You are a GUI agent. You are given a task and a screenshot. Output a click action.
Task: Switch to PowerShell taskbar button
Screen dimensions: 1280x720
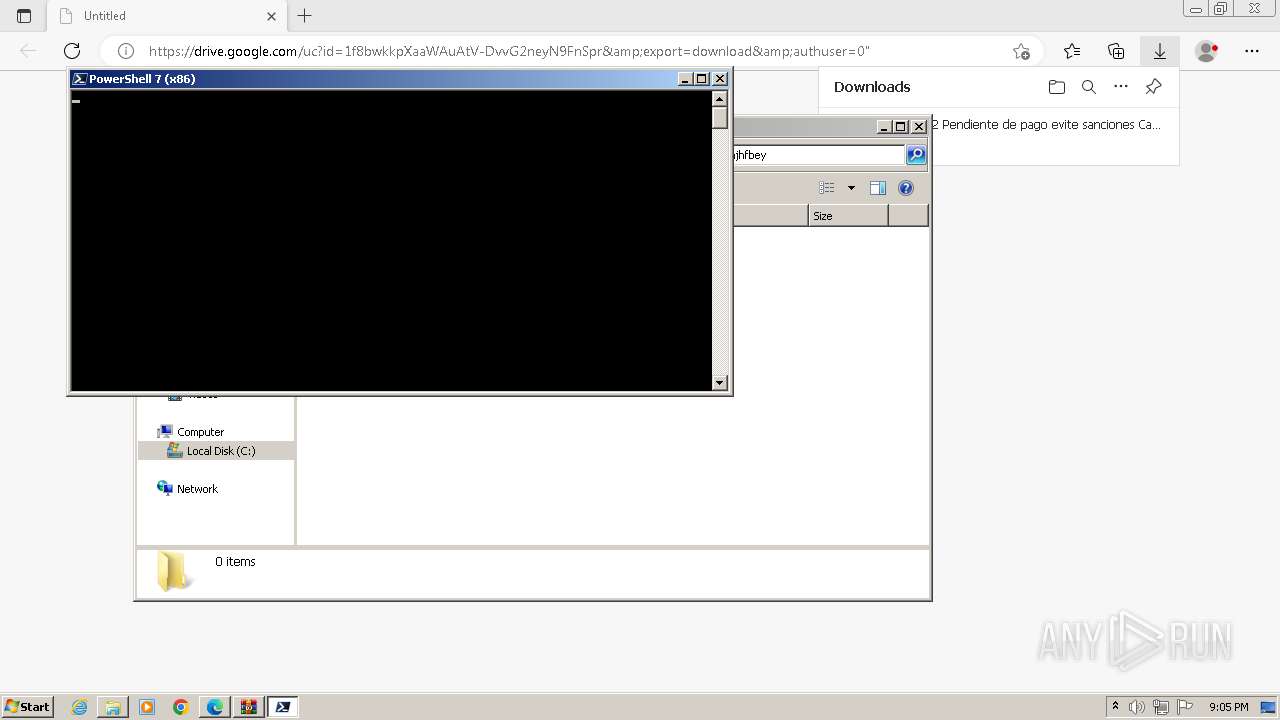[x=282, y=707]
